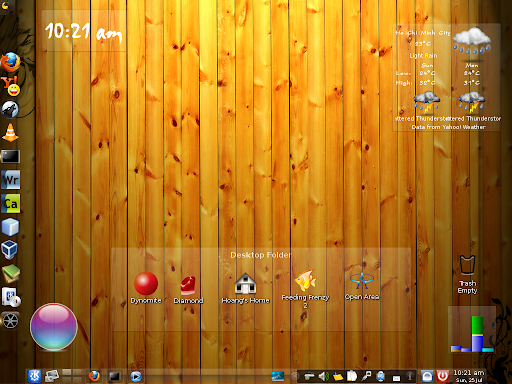The image size is (512, 384).
Task: Click 'Data from Yahoo! Weather' text
Action: pos(448,127)
